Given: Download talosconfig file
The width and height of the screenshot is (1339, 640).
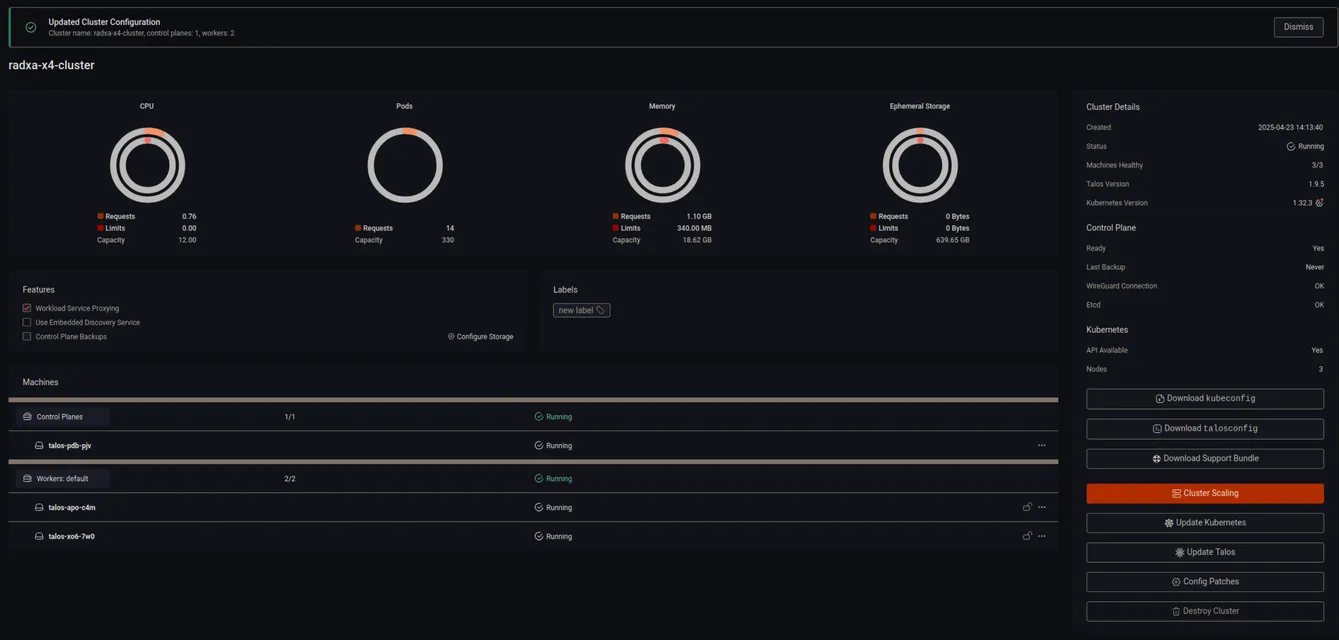Looking at the screenshot, I should coord(1205,428).
